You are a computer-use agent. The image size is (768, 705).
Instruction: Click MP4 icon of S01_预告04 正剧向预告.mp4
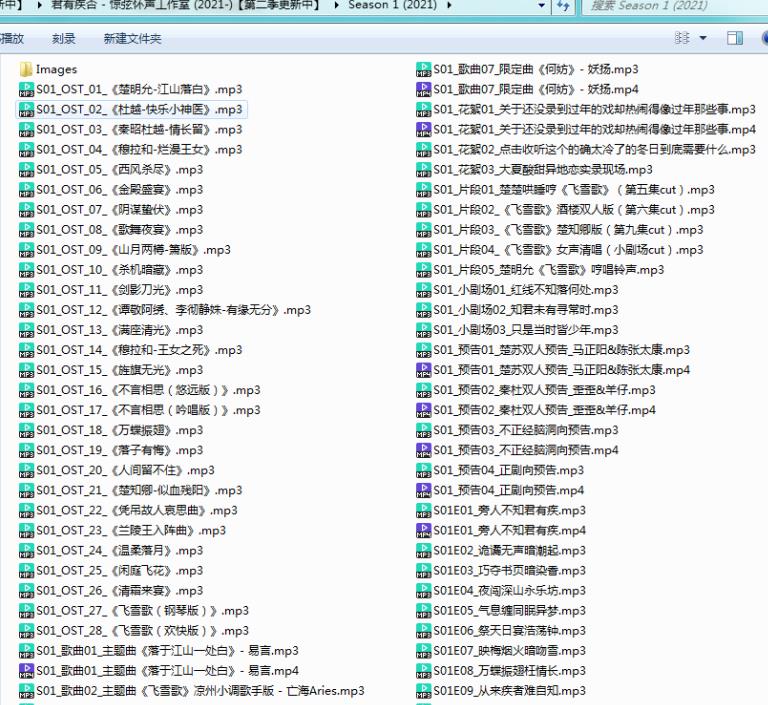[423, 490]
